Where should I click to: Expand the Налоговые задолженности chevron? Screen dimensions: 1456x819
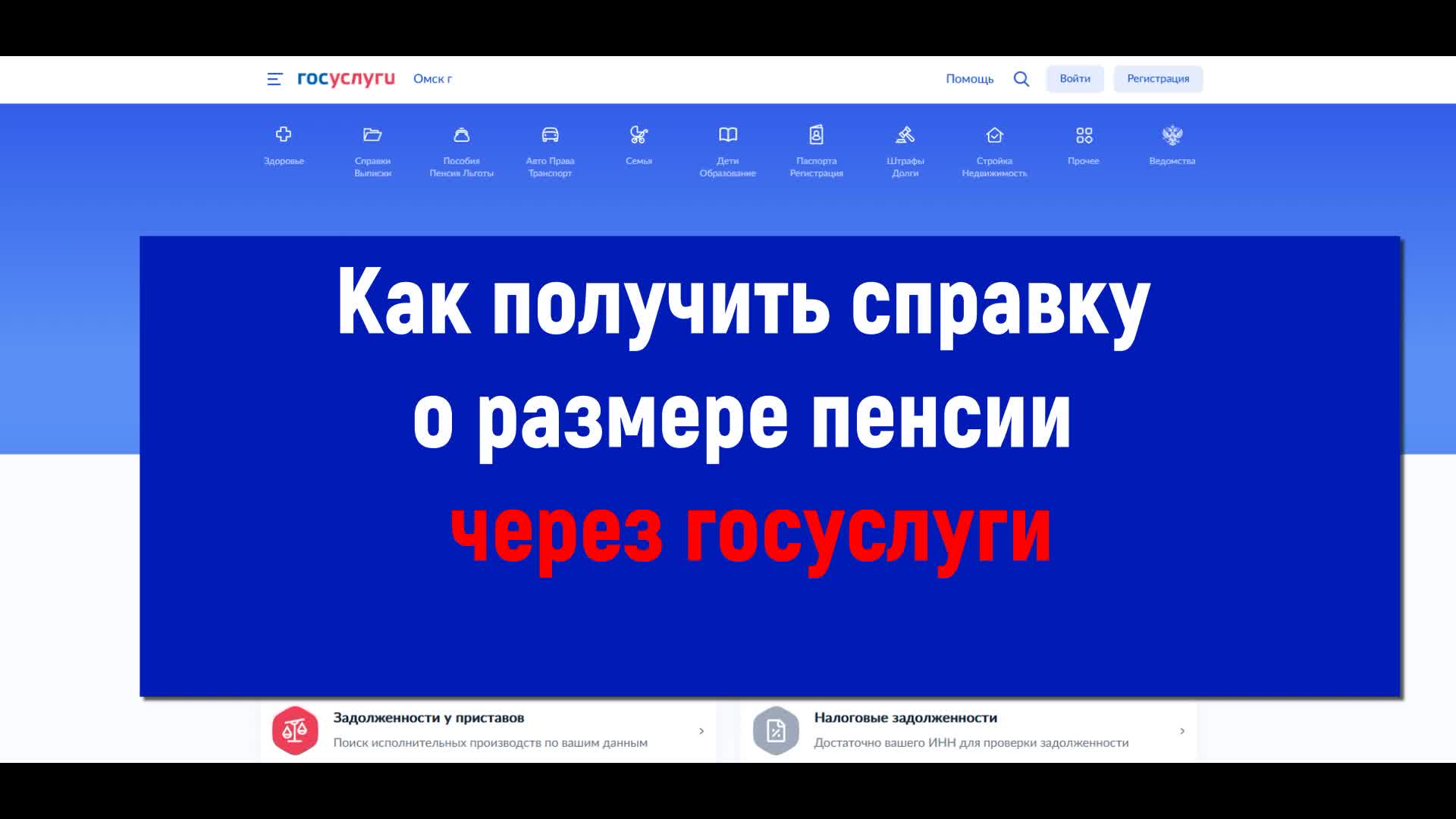(x=1182, y=731)
